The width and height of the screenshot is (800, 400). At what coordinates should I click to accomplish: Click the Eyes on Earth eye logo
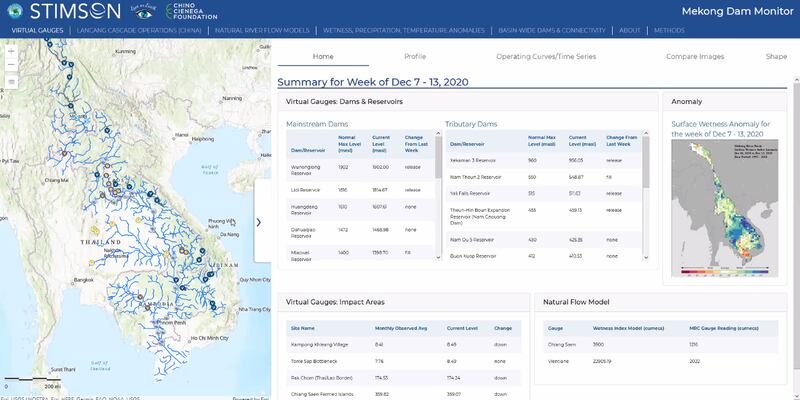pyautogui.click(x=141, y=11)
